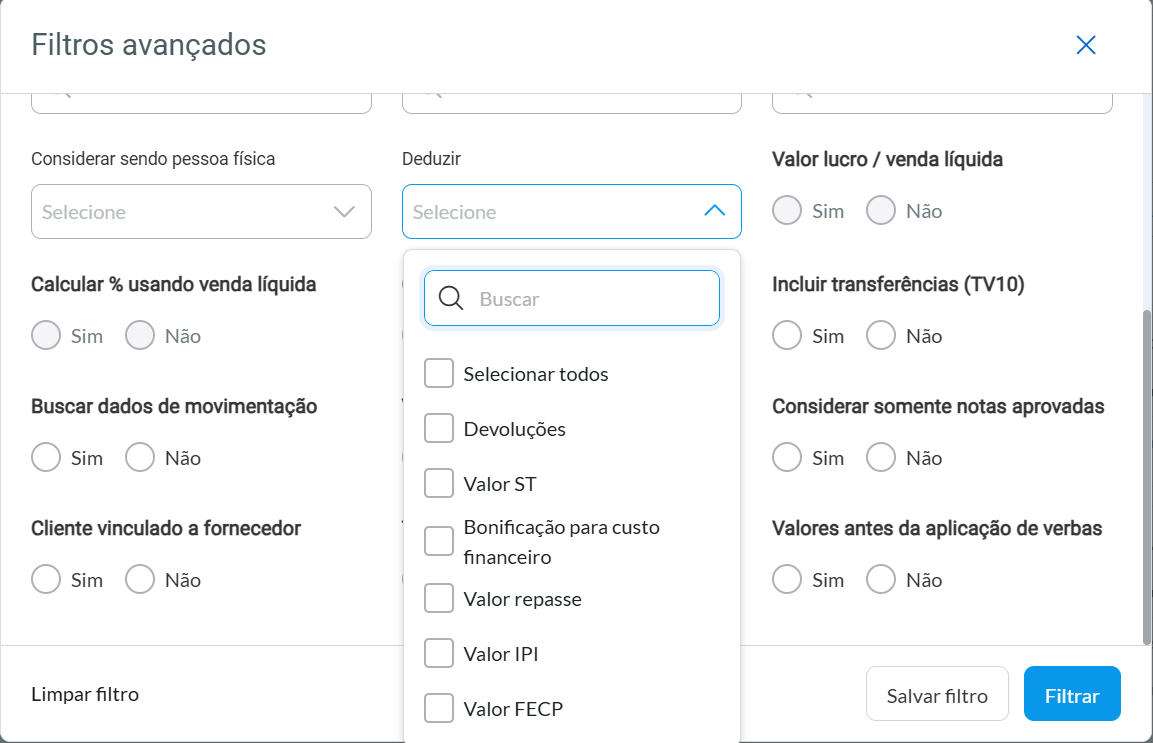Click the Limpar filtro link
Image resolution: width=1153 pixels, height=743 pixels.
click(x=85, y=693)
